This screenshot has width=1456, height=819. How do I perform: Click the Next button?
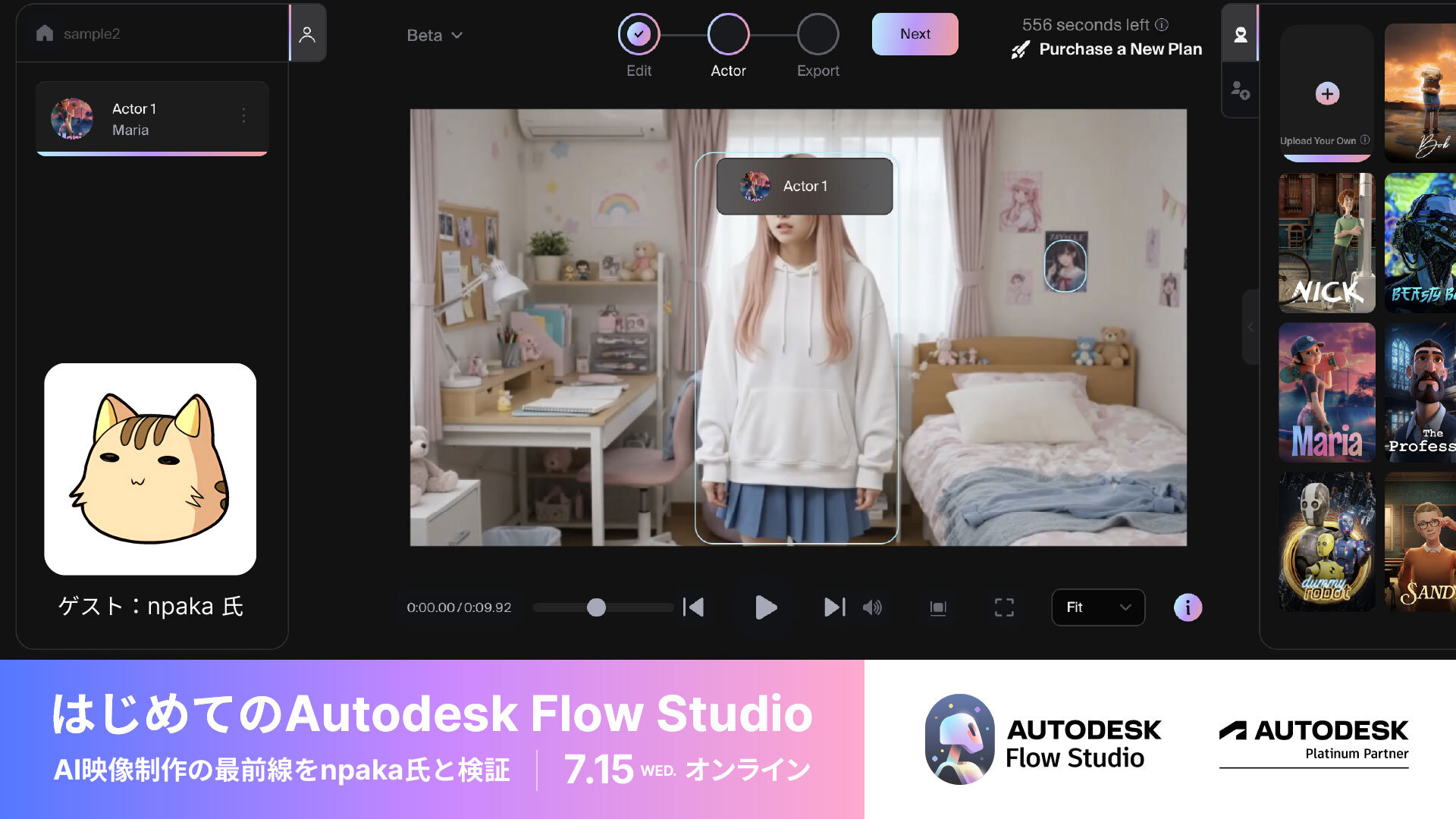(915, 34)
